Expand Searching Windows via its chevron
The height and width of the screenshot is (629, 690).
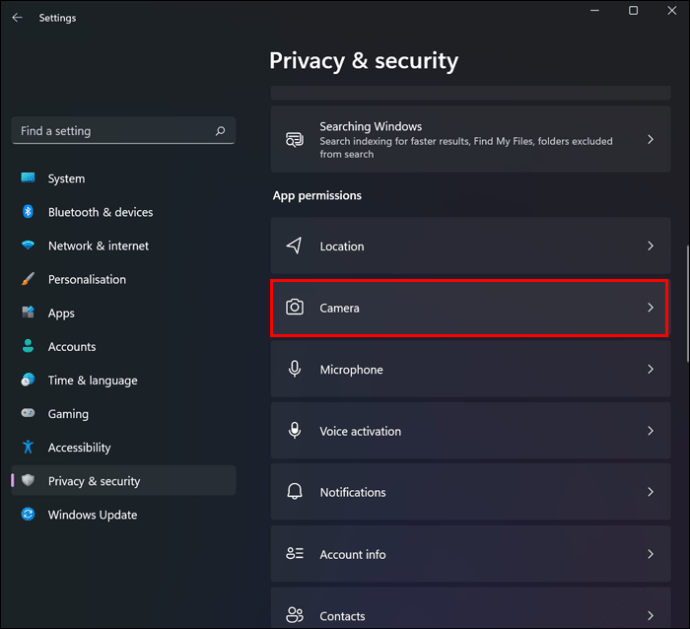(x=650, y=140)
